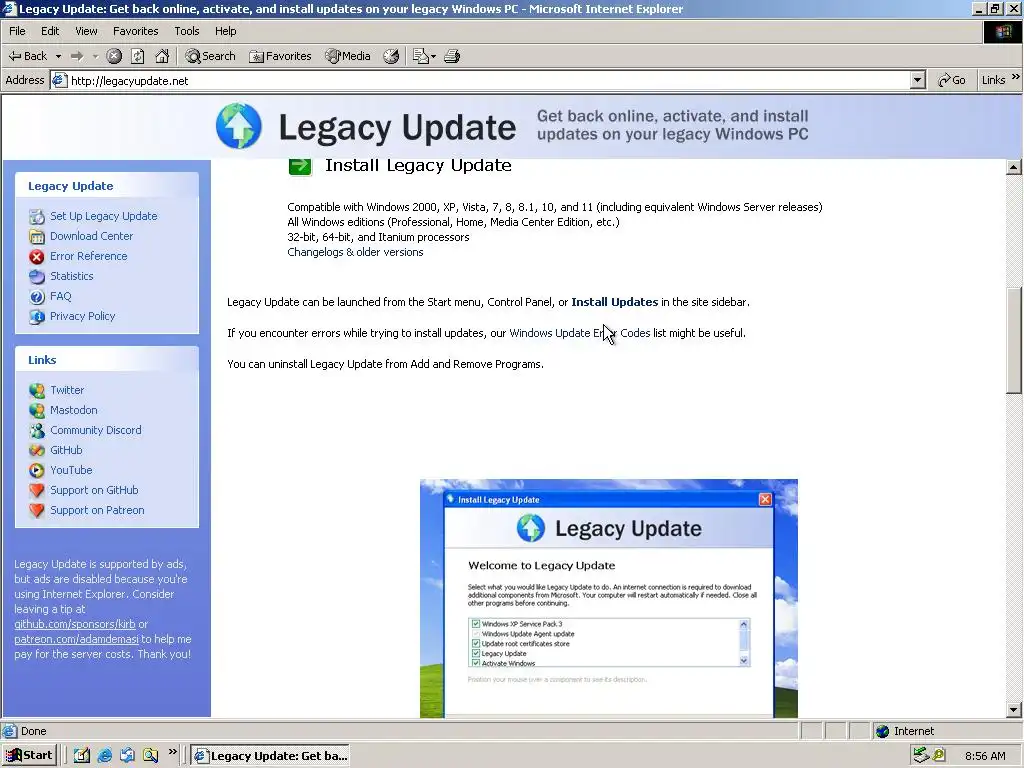Expand the address bar dropdown arrow
The width and height of the screenshot is (1024, 768).
click(x=918, y=80)
